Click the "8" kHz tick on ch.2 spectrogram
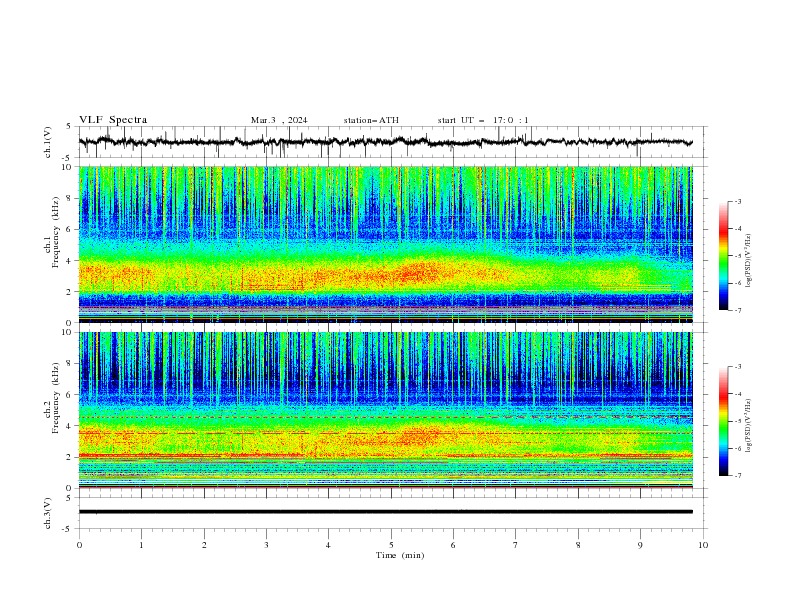 click(71, 364)
